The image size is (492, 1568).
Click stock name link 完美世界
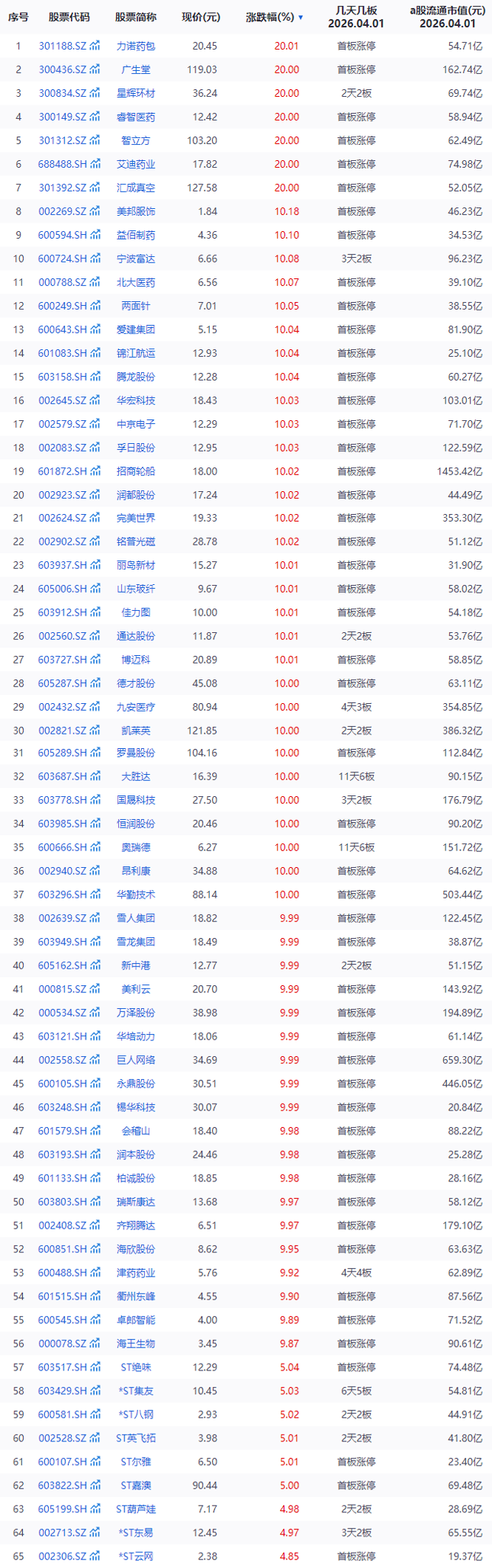point(136,518)
